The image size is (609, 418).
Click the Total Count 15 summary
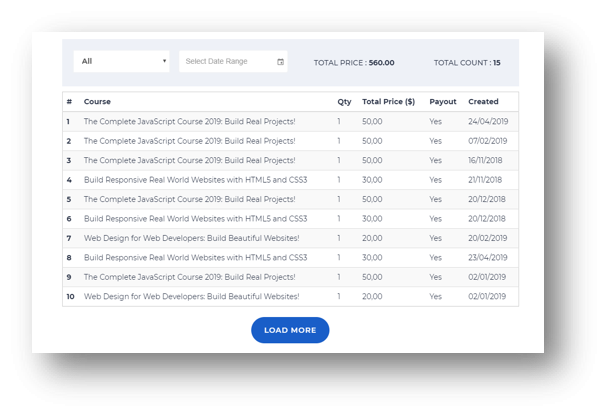pos(467,62)
